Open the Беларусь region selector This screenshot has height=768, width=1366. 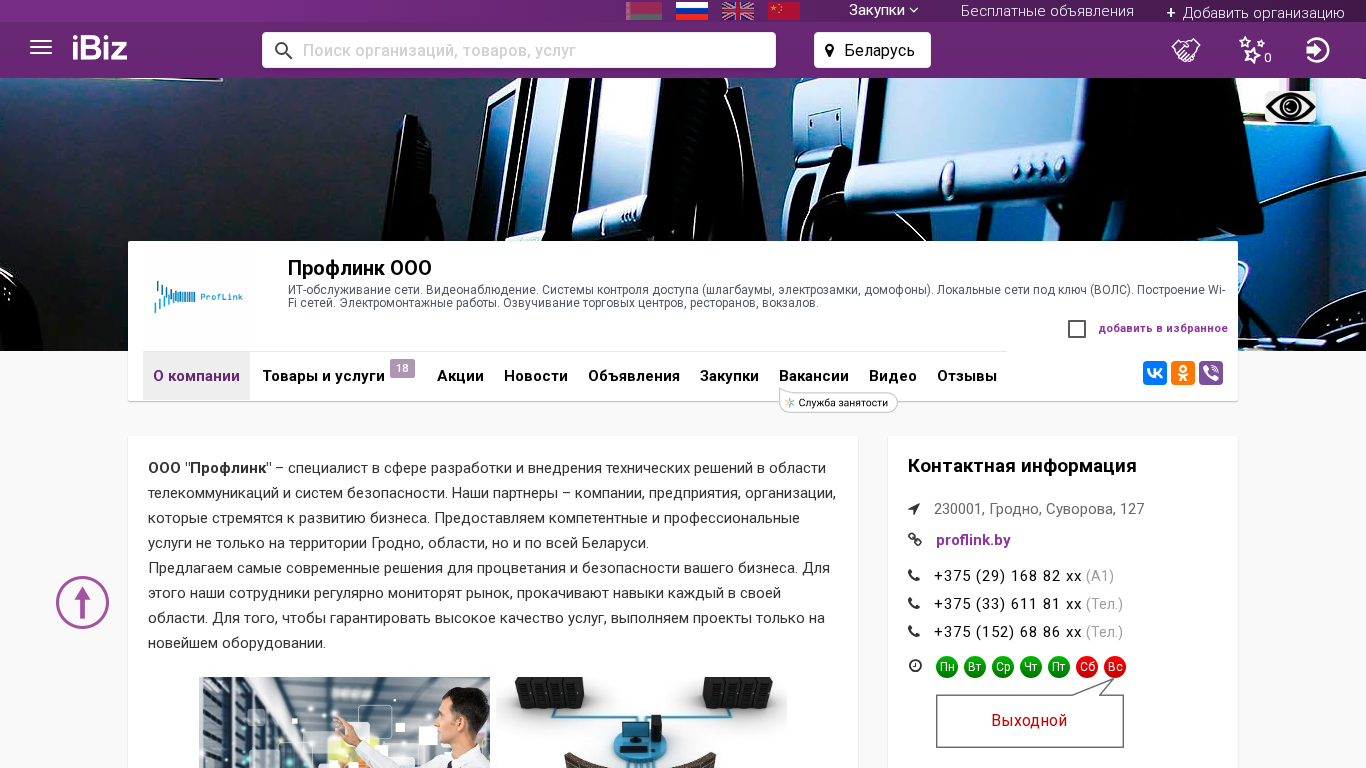[872, 50]
